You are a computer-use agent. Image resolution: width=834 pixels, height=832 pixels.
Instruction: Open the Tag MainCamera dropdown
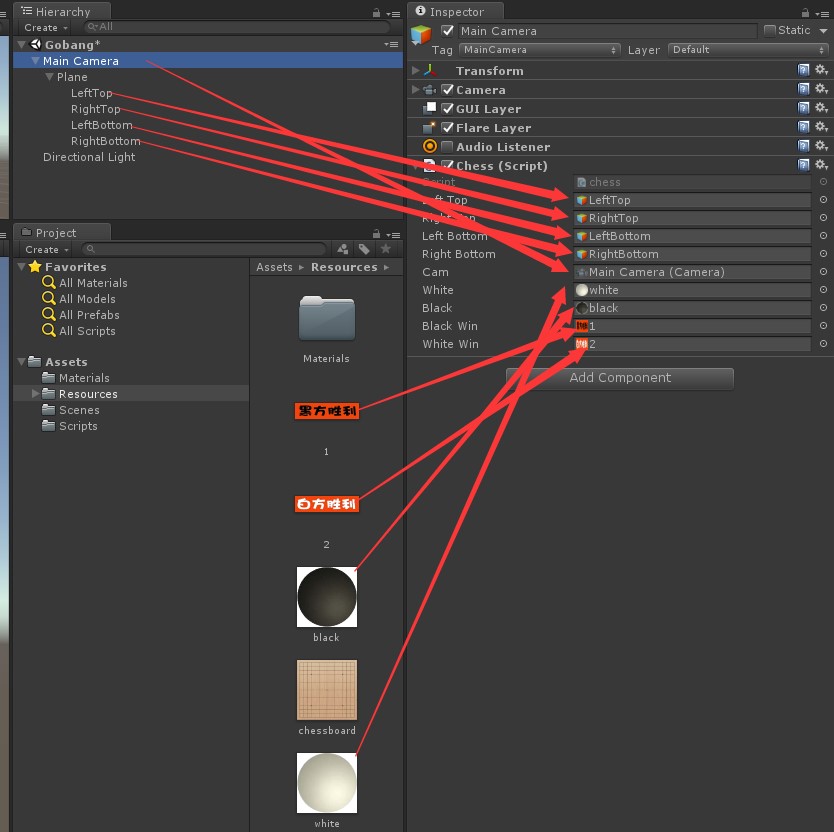(x=539, y=50)
